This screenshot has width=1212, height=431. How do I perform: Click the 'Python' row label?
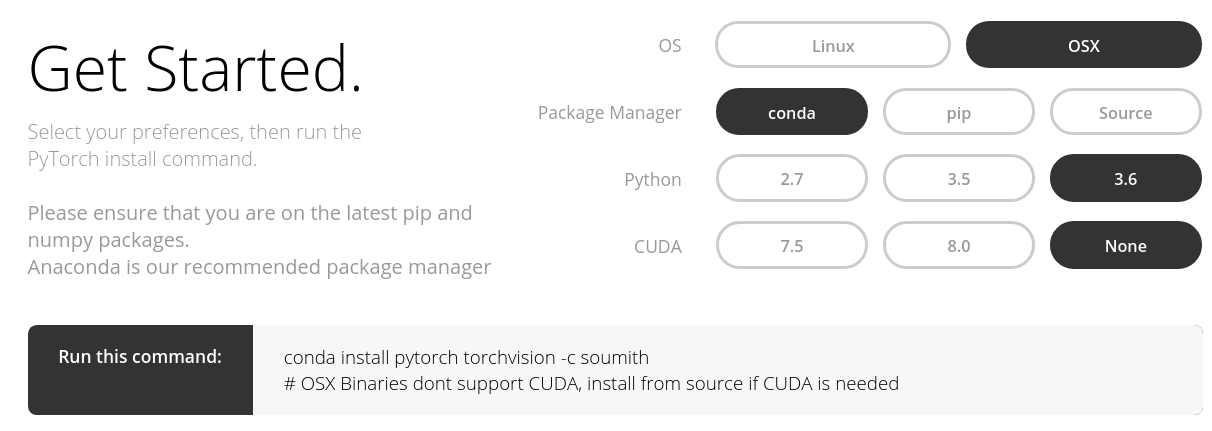point(652,180)
